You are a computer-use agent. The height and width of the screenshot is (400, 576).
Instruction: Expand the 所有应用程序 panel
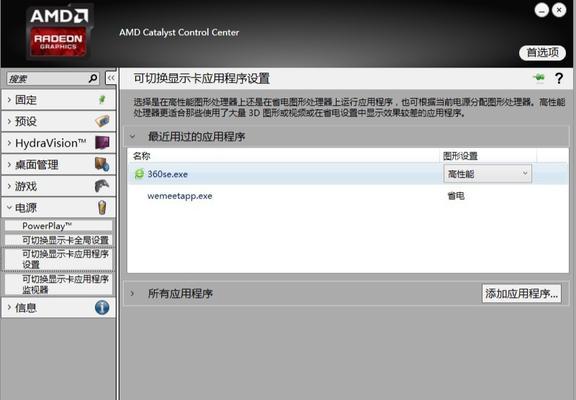tap(132, 293)
